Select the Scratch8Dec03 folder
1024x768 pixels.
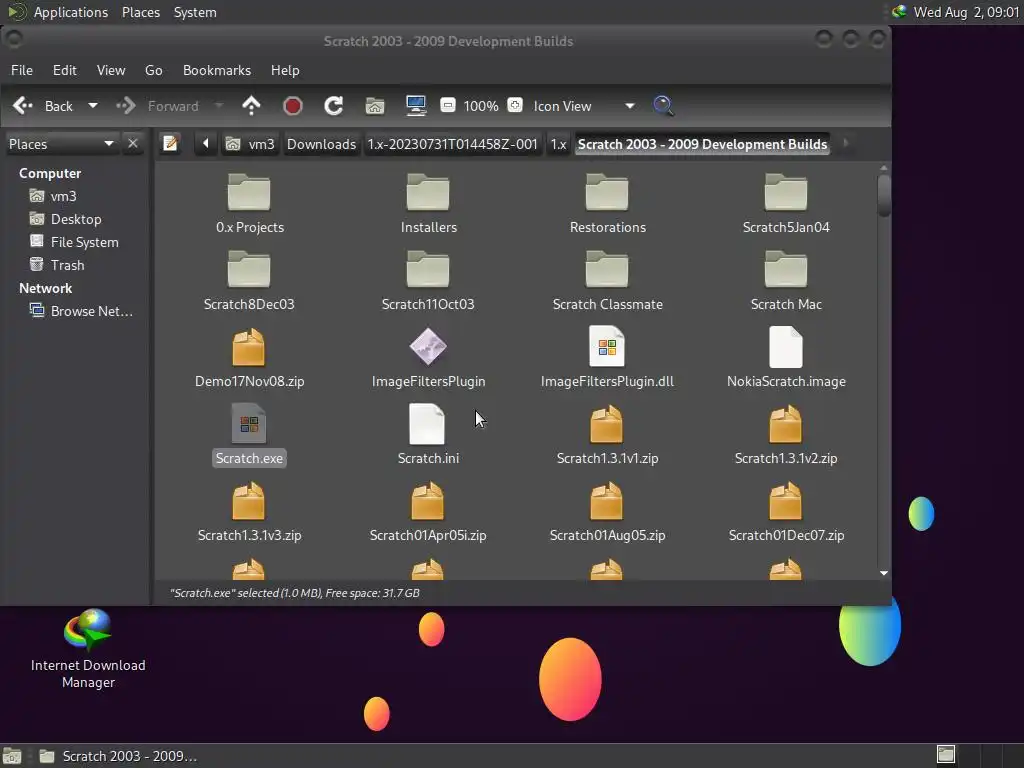point(249,281)
